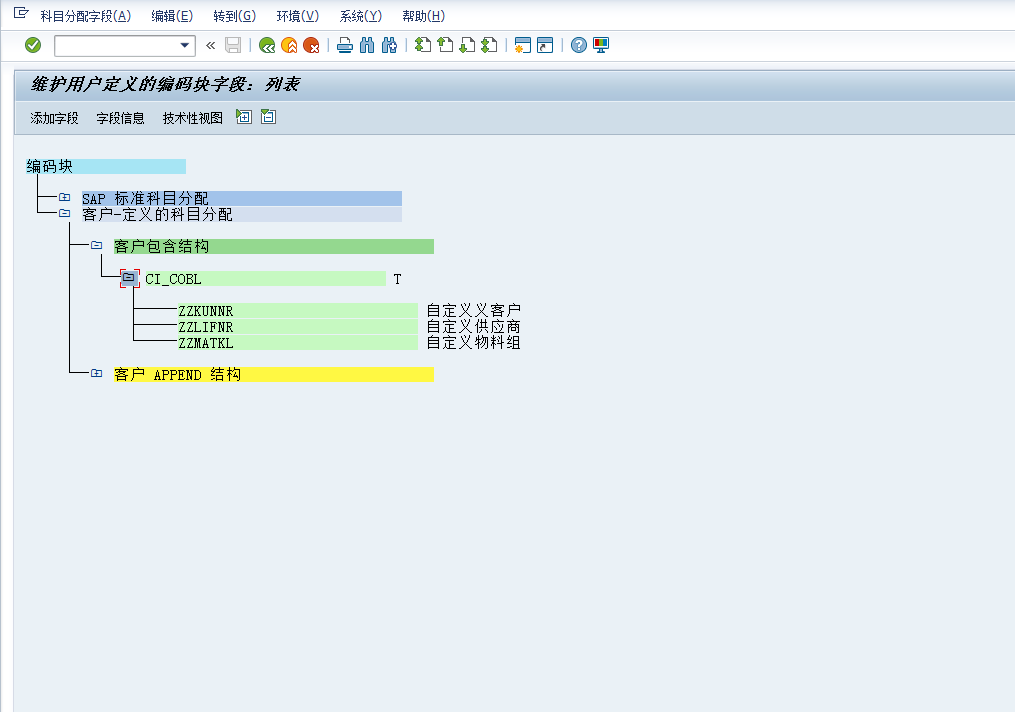The image size is (1015, 712).
Task: Click the green Enter checkmark icon
Action: click(33, 45)
